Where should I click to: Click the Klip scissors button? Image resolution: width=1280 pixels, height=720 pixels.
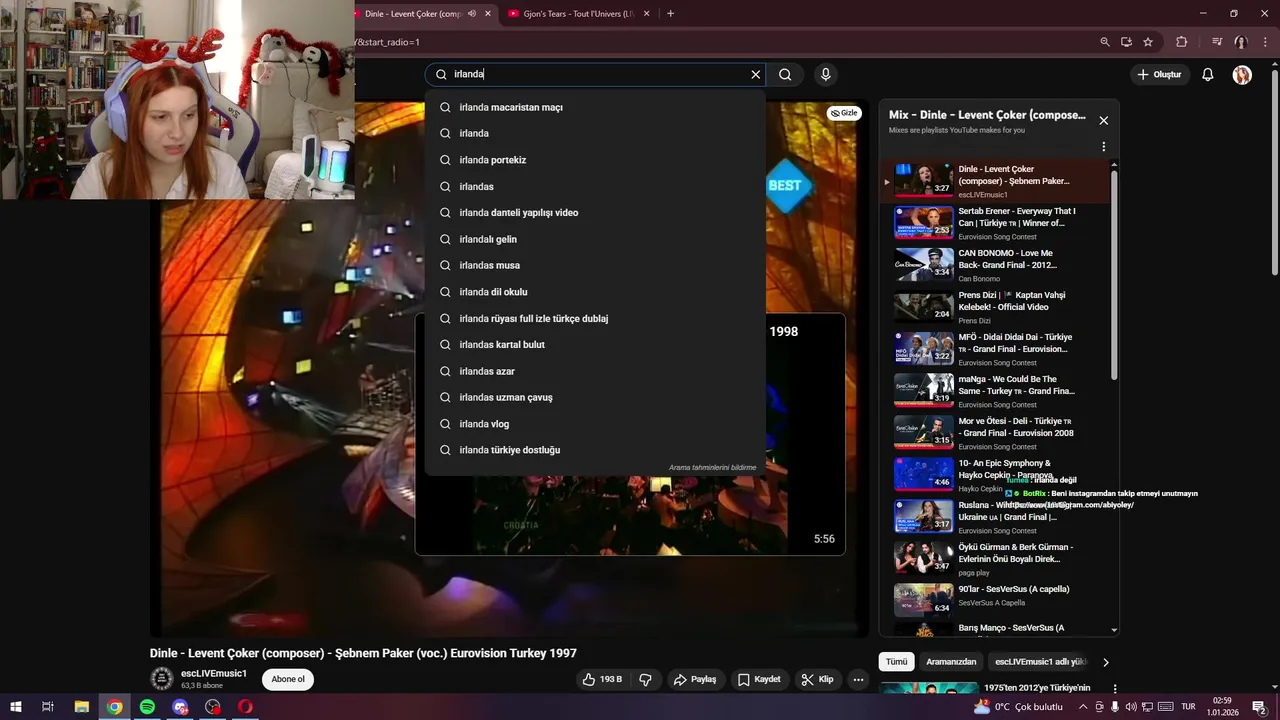pyautogui.click(x=817, y=679)
